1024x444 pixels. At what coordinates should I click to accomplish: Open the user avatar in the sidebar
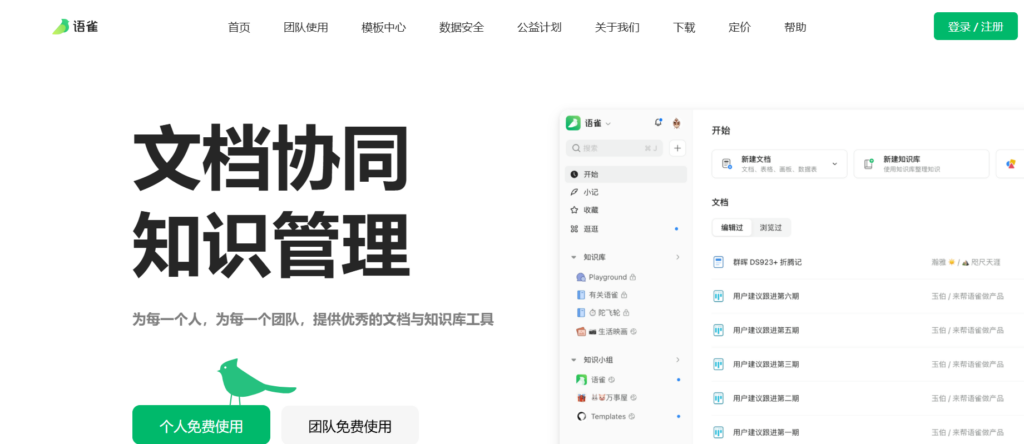point(677,123)
